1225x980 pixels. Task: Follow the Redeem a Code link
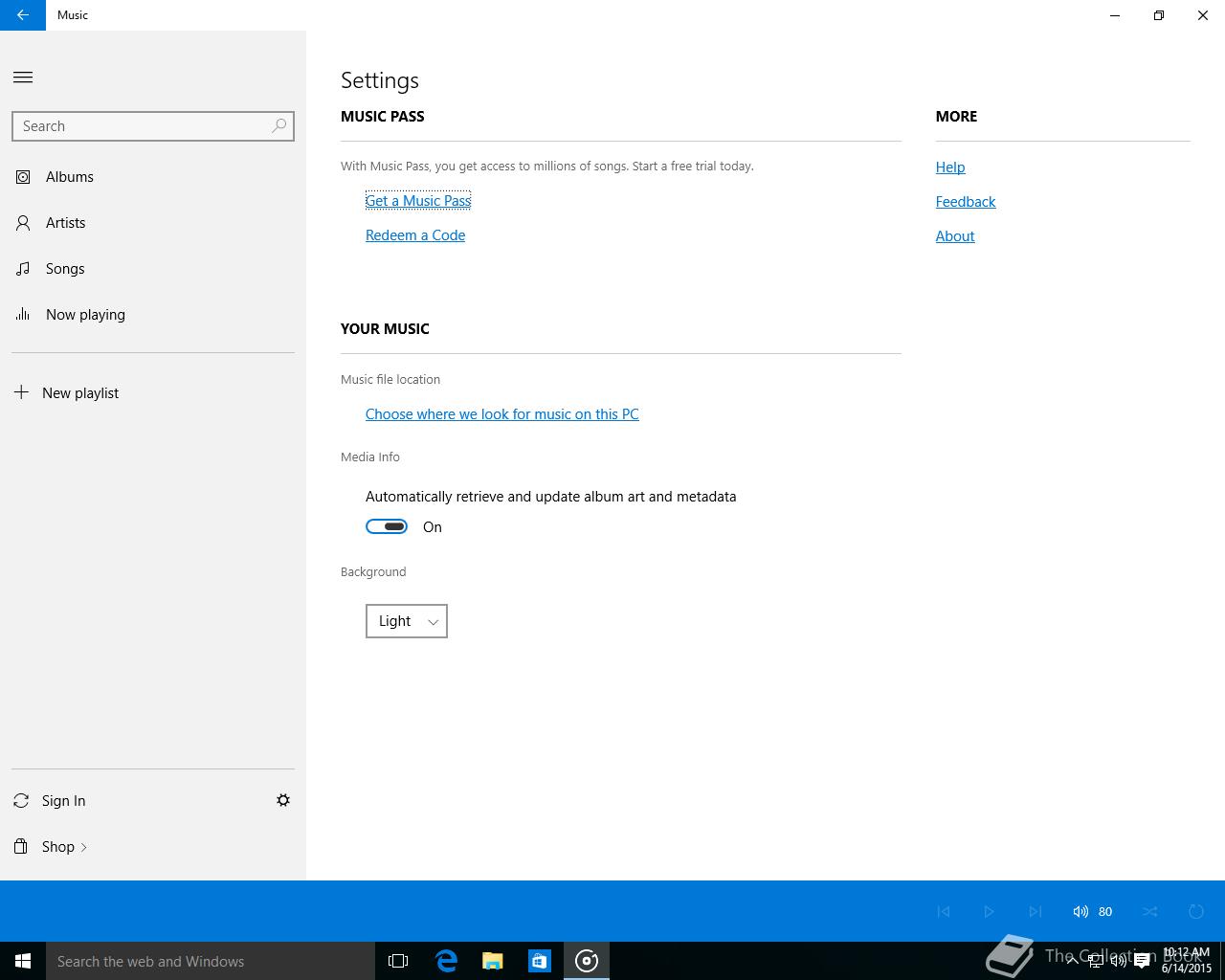[x=415, y=234]
